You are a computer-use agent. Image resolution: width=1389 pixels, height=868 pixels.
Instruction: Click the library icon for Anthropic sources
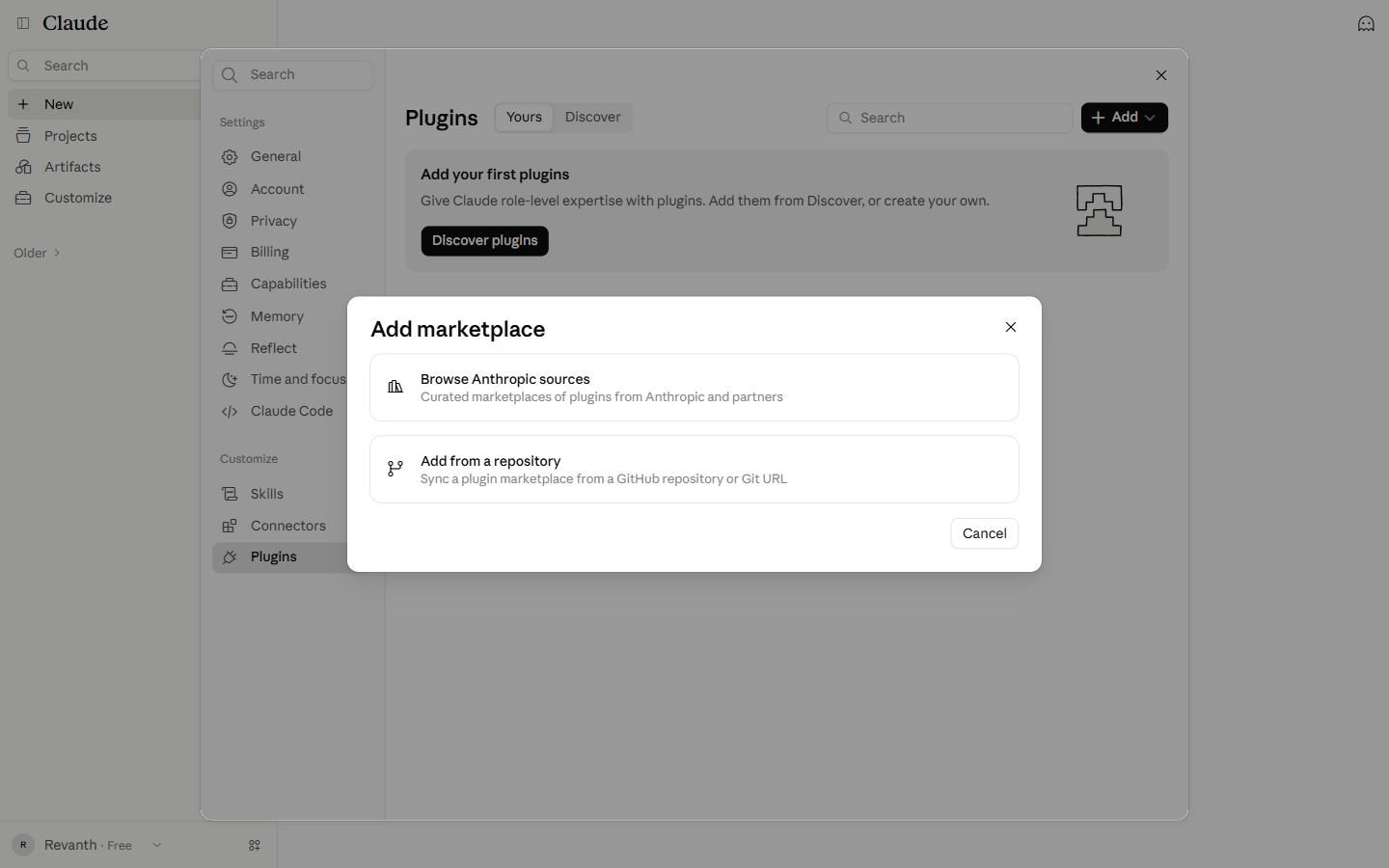coord(395,387)
